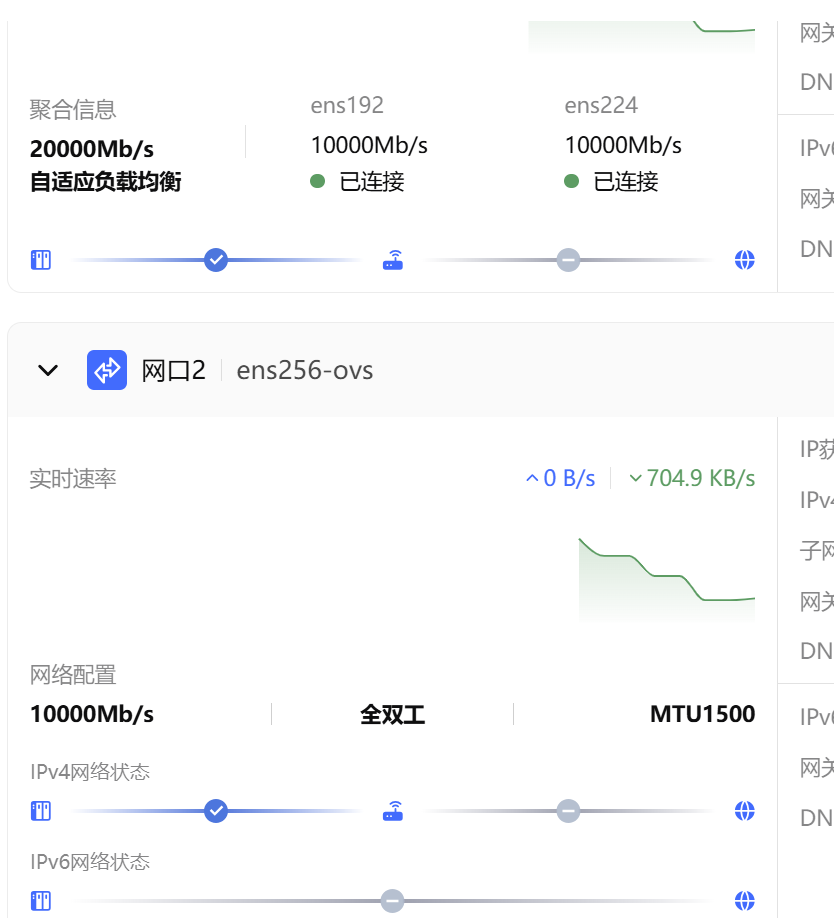This screenshot has width=834, height=918.
Task: Click the device icon under IPv6网络状态
Action: point(40,900)
